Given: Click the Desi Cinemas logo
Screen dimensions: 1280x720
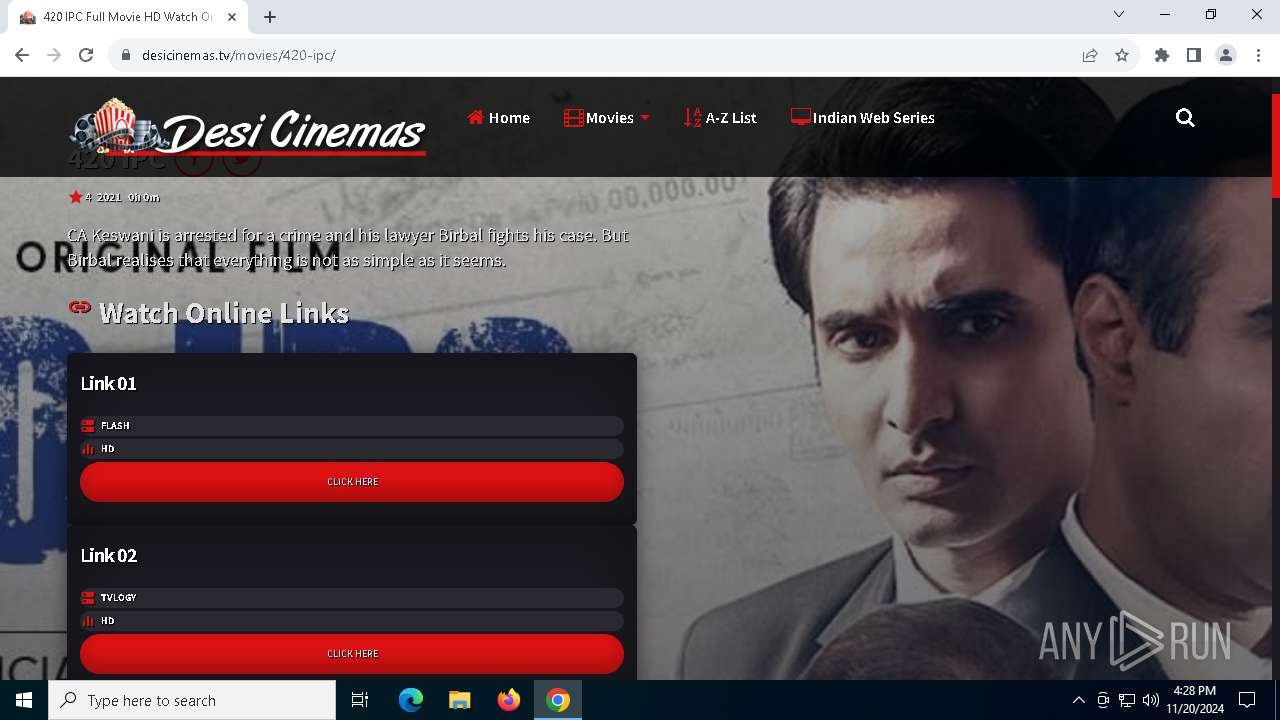Looking at the screenshot, I should click(248, 128).
